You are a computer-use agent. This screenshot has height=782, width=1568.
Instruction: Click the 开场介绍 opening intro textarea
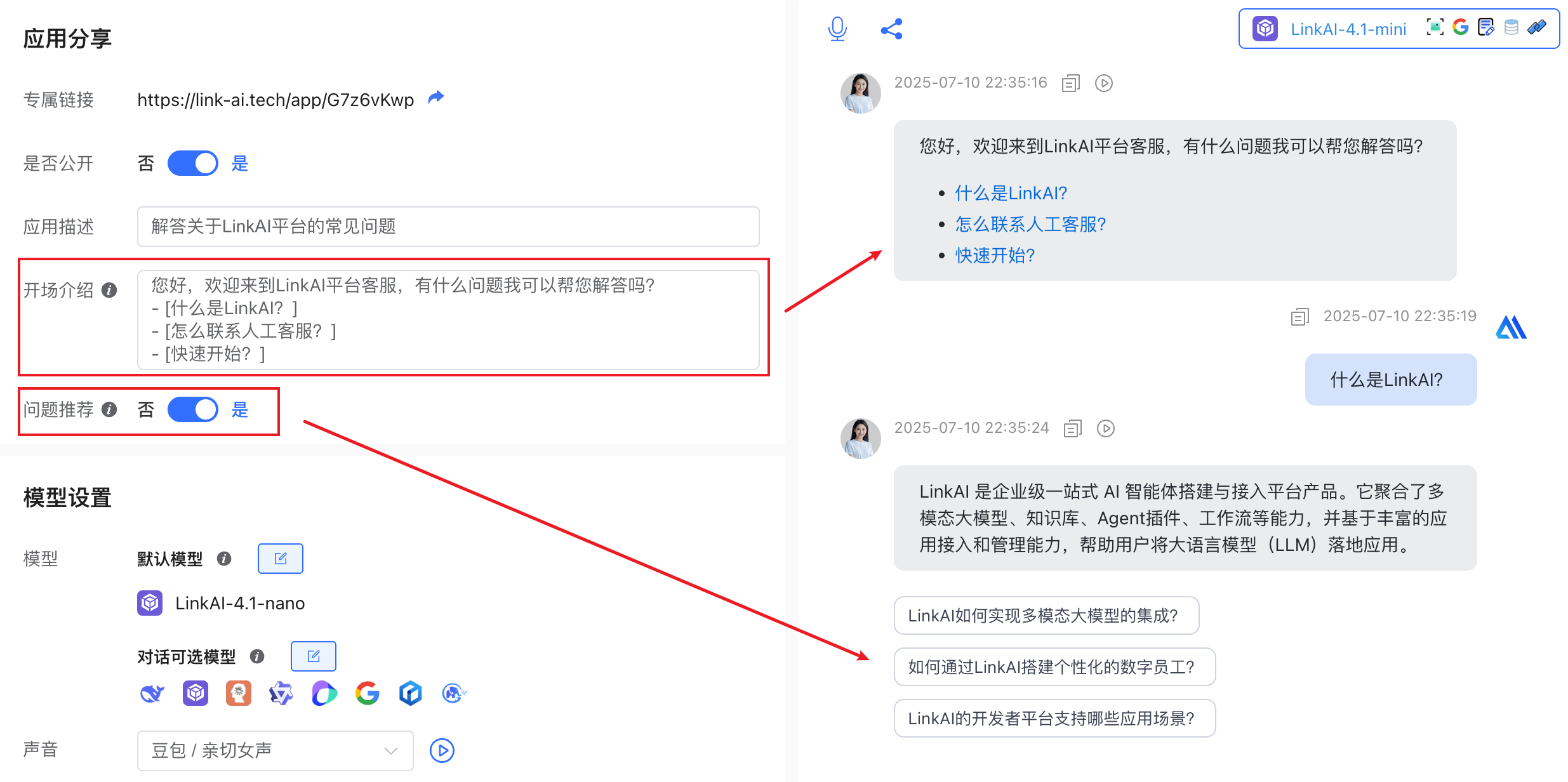[x=448, y=320]
